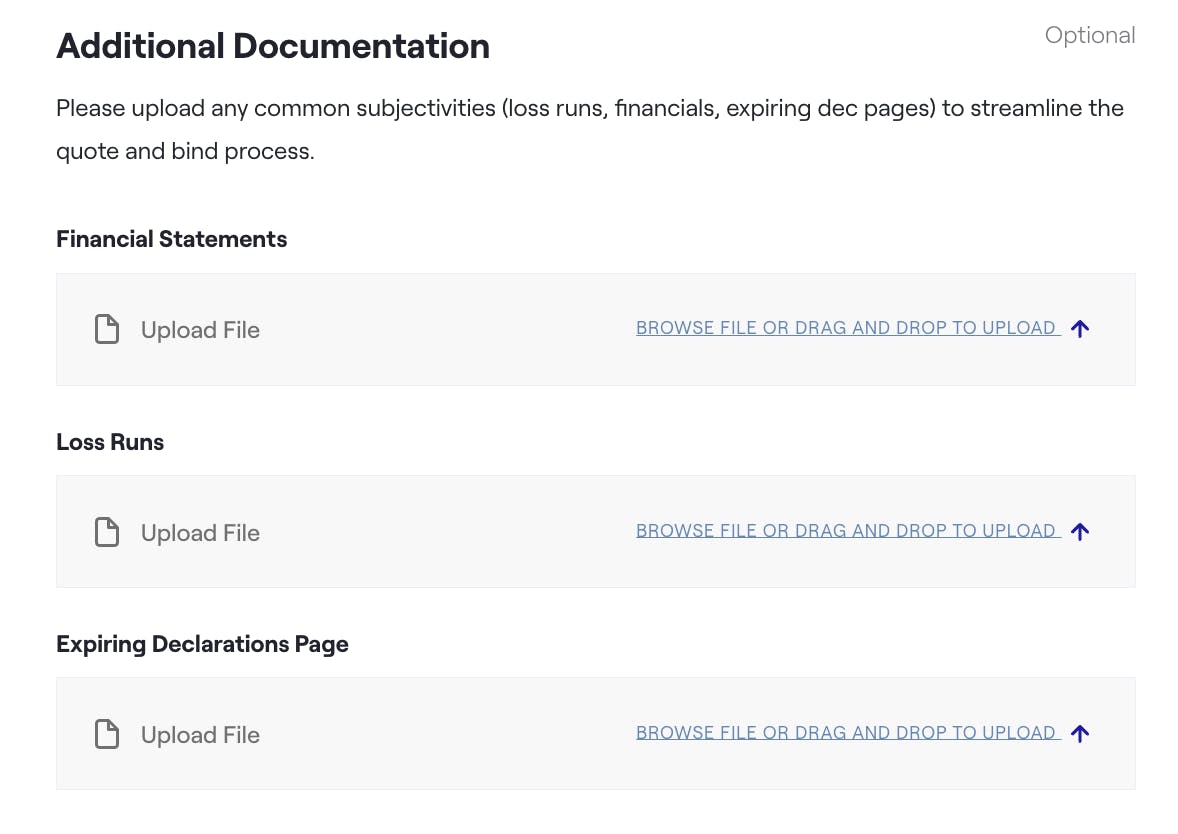Screen dimensions: 1178x834
Task: Click the "Financial Statements" field label
Action: coord(171,239)
